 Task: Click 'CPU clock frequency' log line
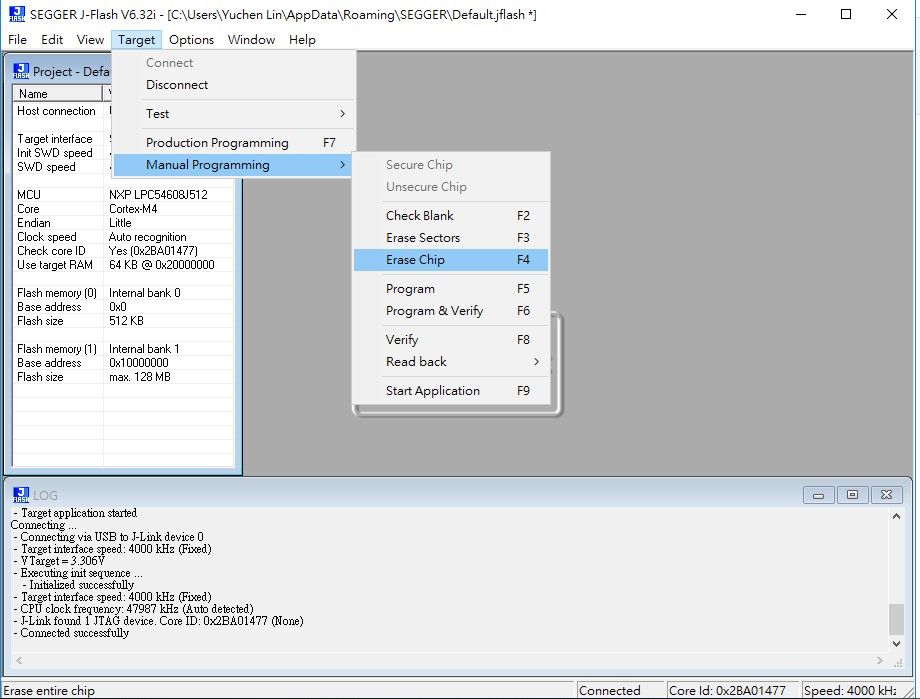click(133, 609)
